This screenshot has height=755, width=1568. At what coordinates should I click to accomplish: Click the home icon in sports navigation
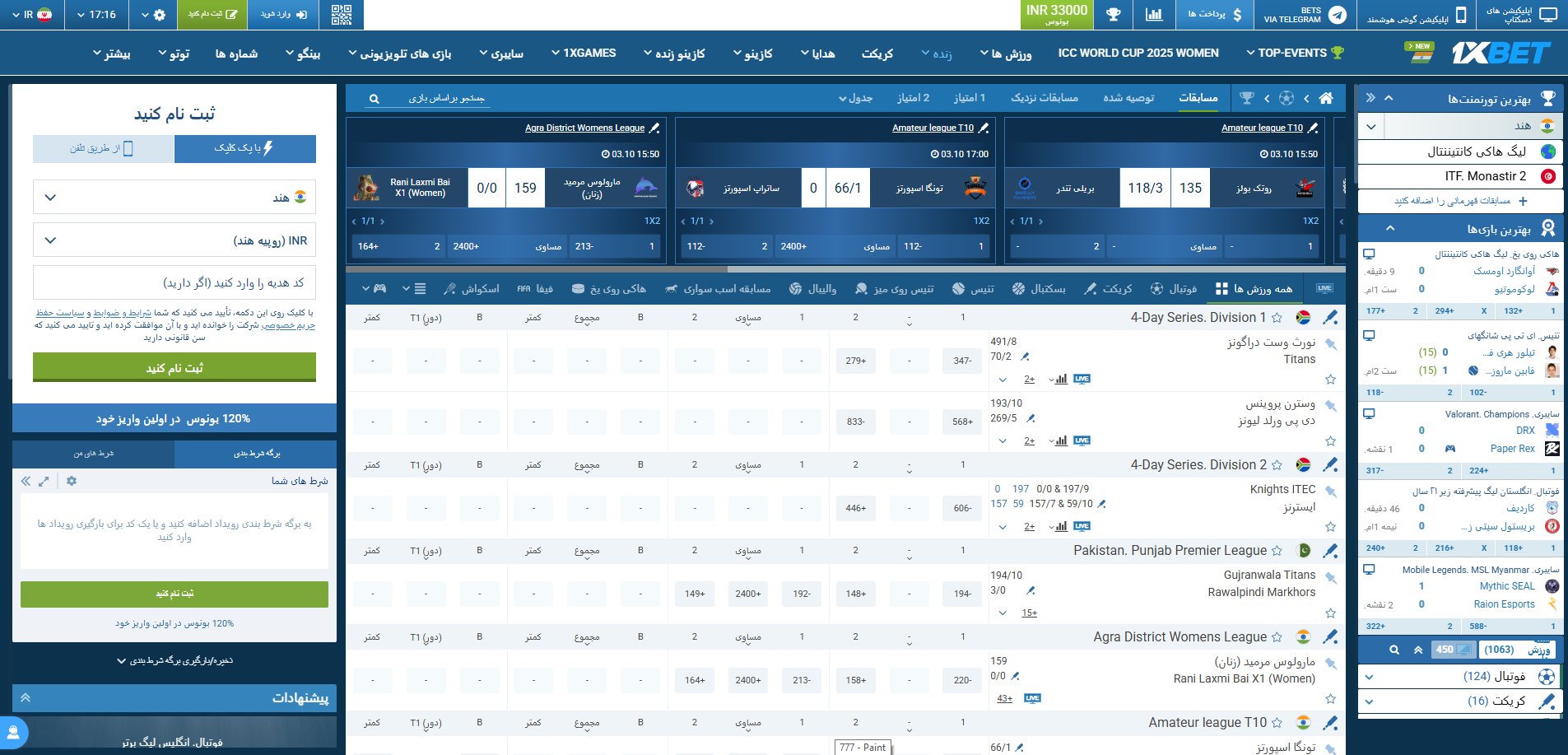(x=1325, y=99)
